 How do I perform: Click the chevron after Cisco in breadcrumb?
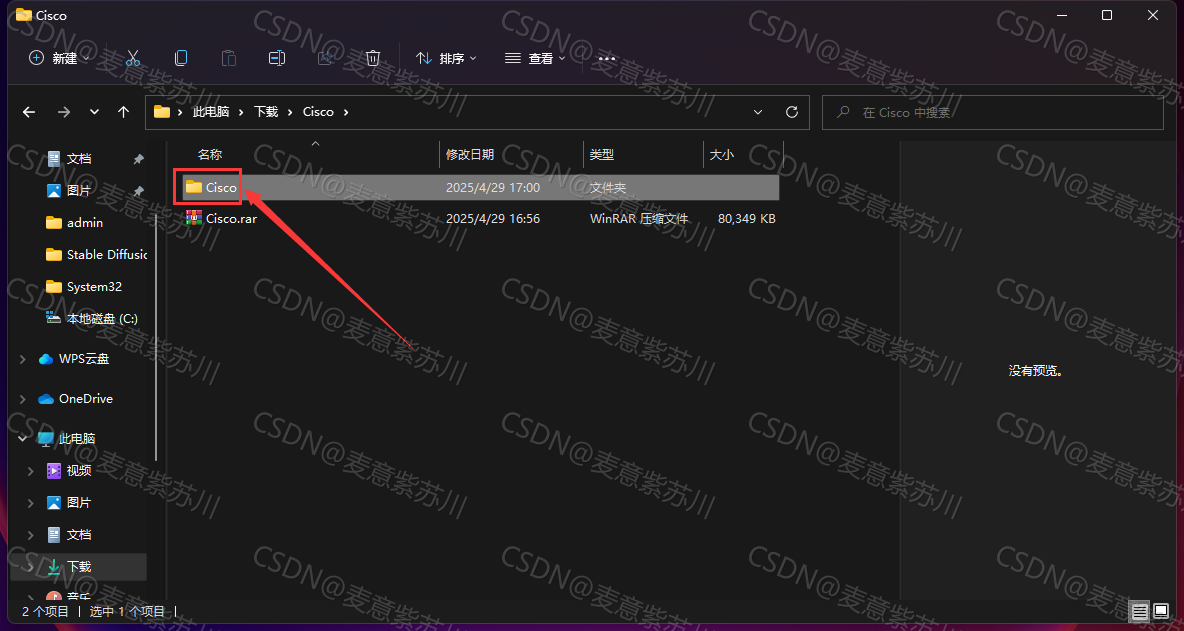(346, 112)
